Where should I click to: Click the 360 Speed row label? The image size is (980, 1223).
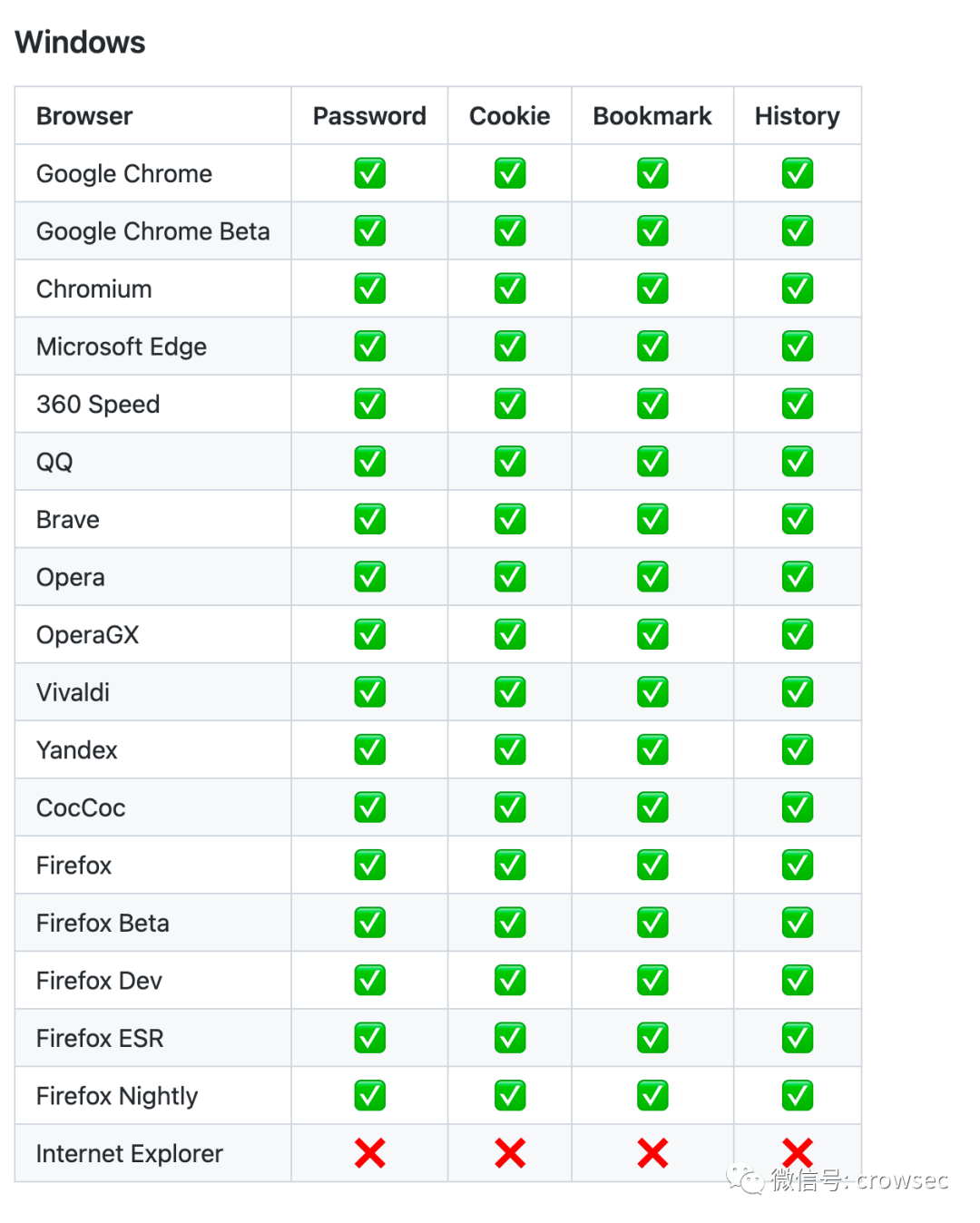[x=98, y=405]
